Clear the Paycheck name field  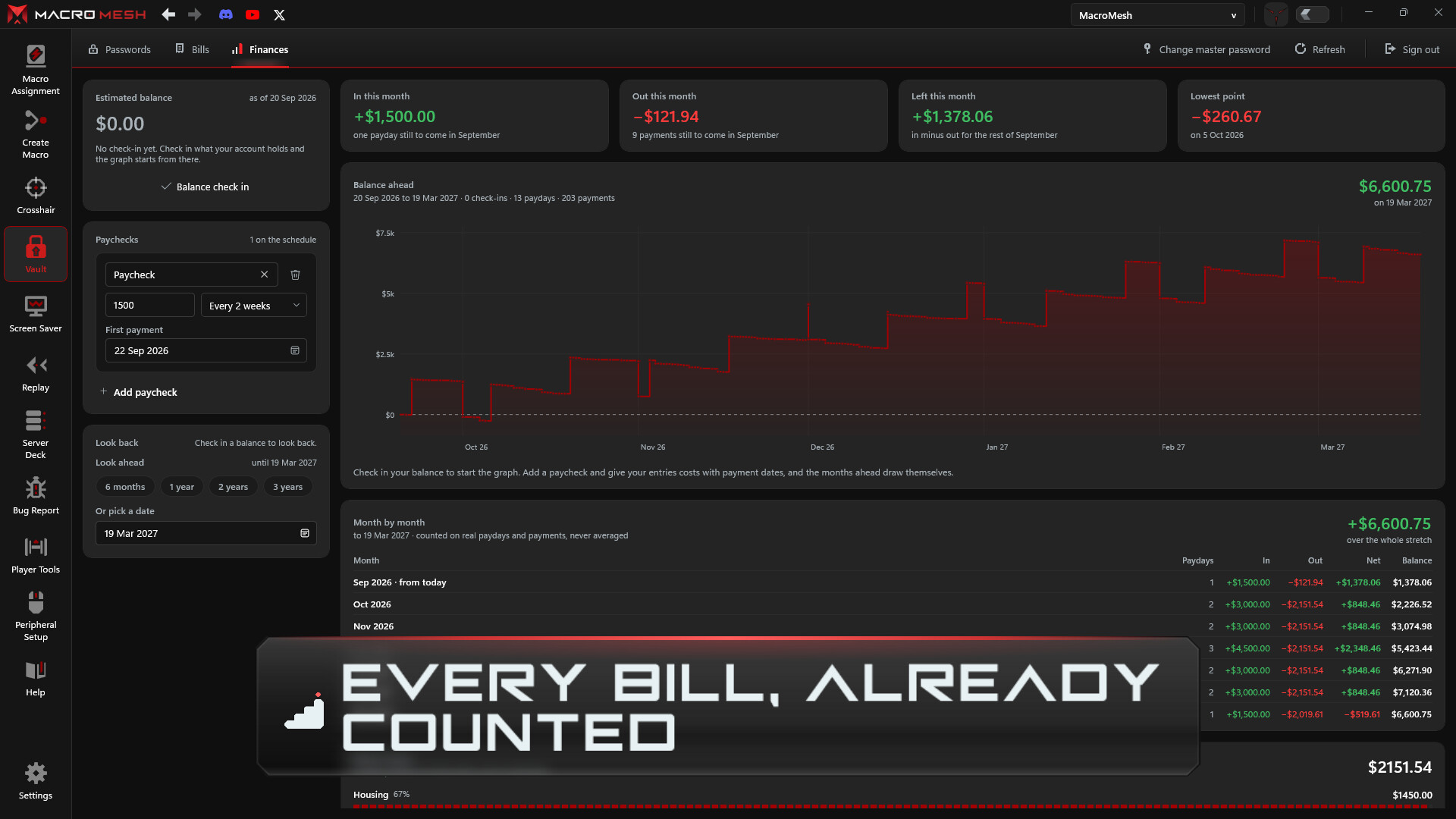point(264,275)
